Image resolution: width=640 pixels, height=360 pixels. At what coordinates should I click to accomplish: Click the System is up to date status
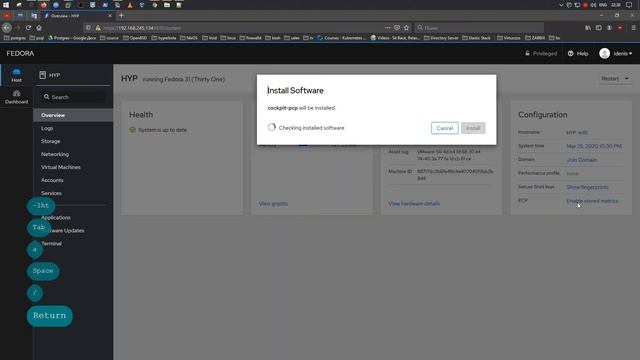[x=158, y=130]
